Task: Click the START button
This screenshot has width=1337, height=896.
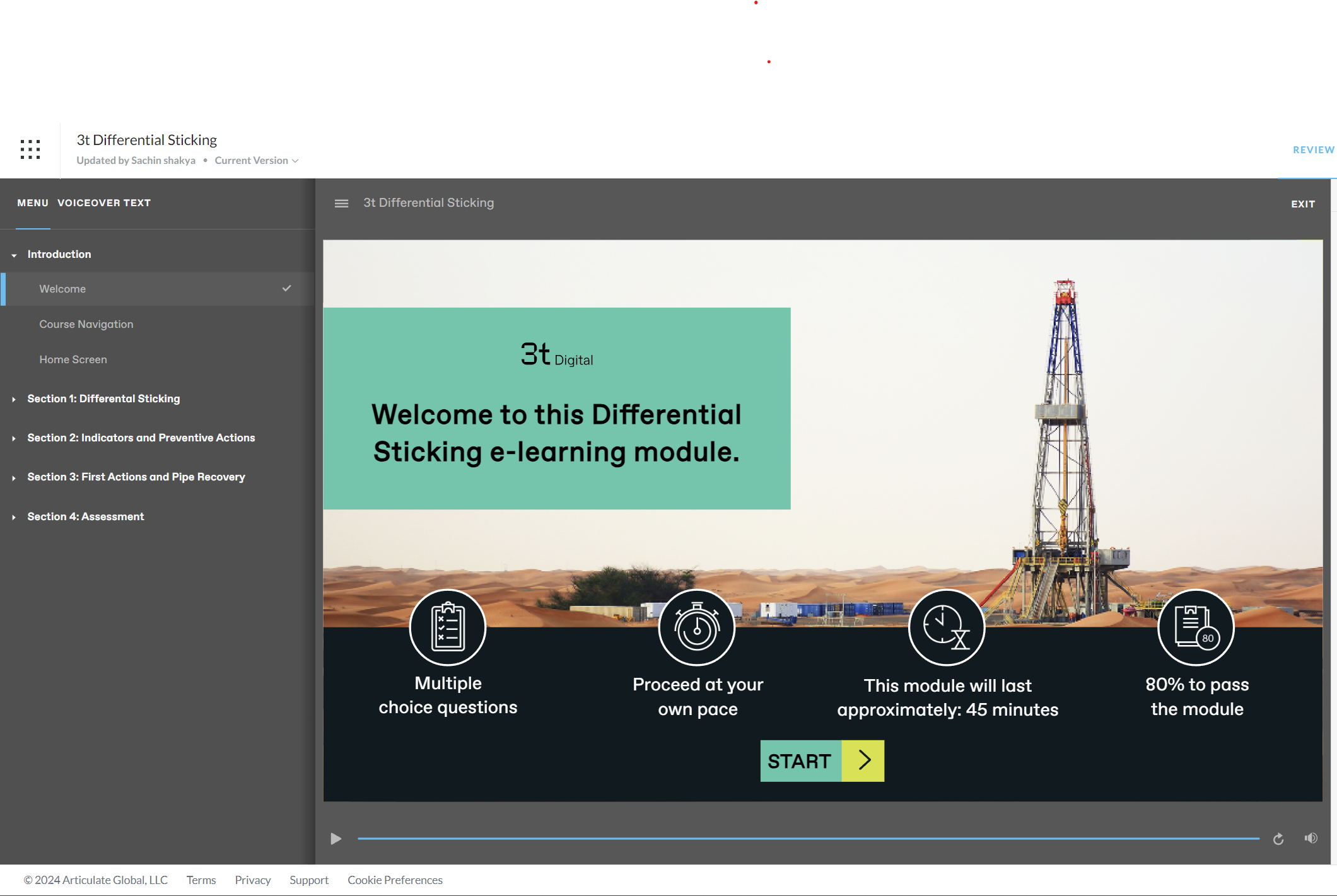Action: [x=822, y=760]
